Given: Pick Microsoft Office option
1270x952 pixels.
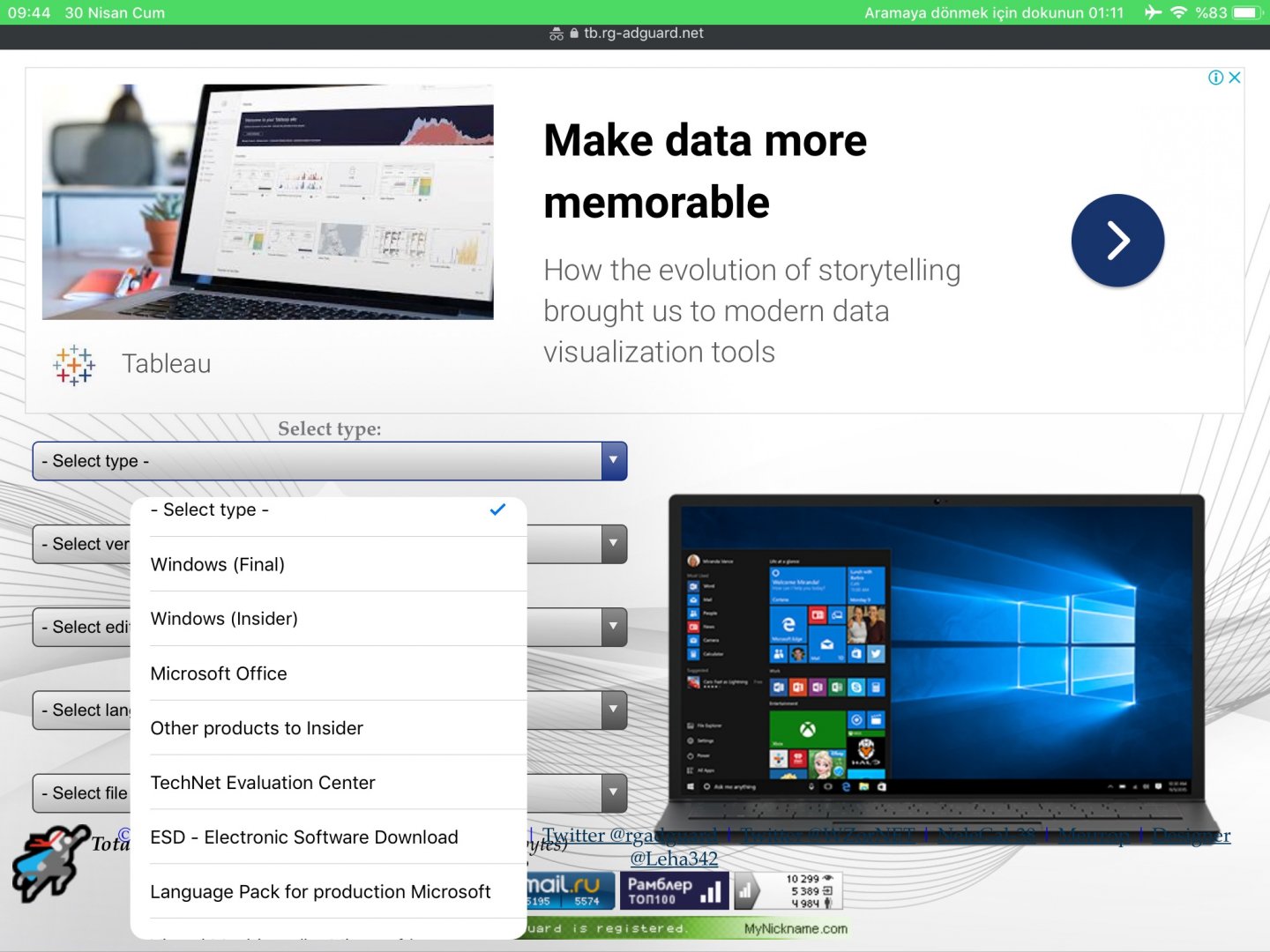Looking at the screenshot, I should (329, 673).
